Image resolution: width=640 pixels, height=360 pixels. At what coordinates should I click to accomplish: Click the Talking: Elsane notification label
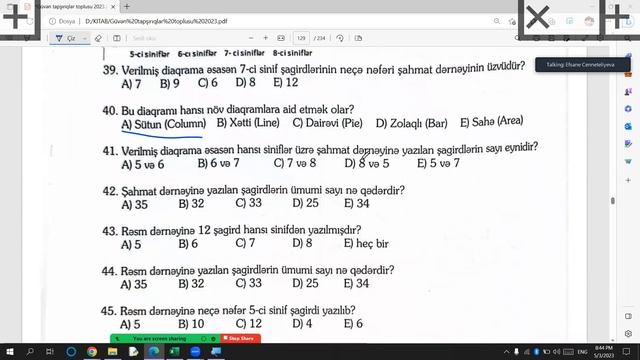(x=583, y=64)
